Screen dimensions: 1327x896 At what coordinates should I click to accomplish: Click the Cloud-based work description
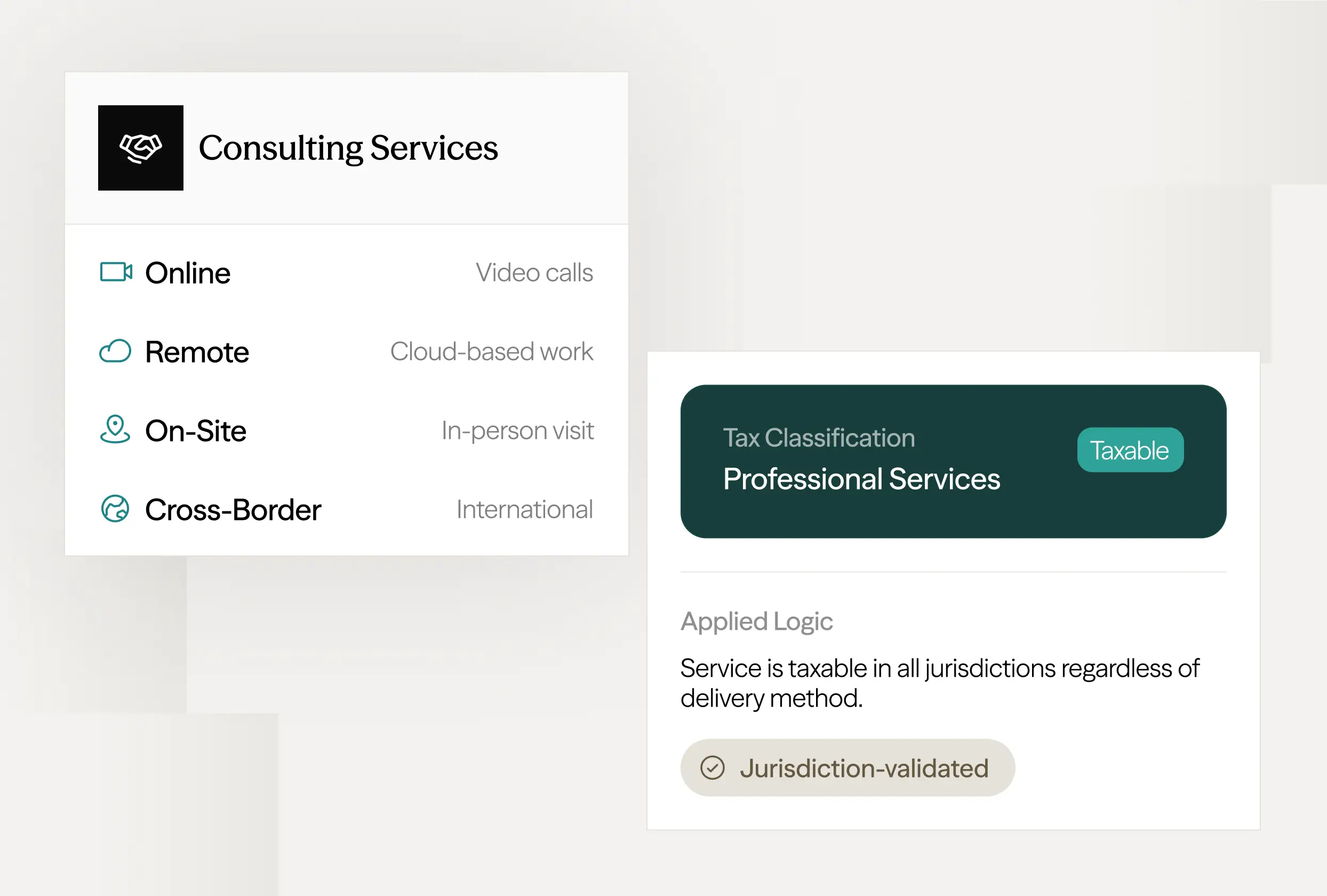coord(492,352)
